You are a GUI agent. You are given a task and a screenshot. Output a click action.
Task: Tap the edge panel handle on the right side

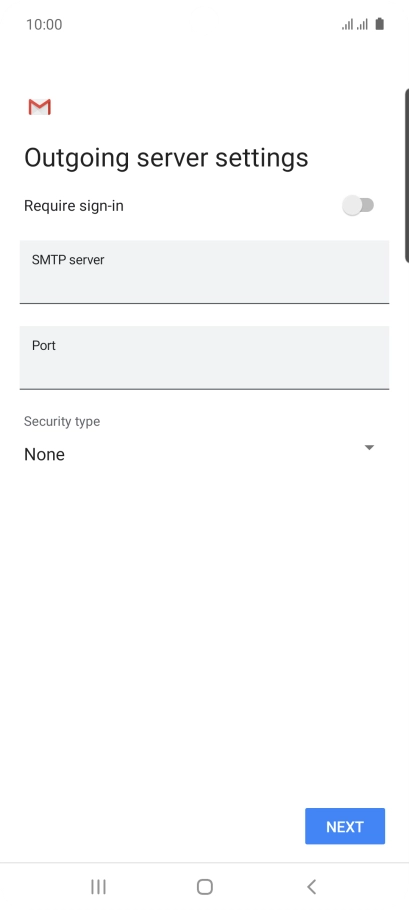tap(406, 175)
